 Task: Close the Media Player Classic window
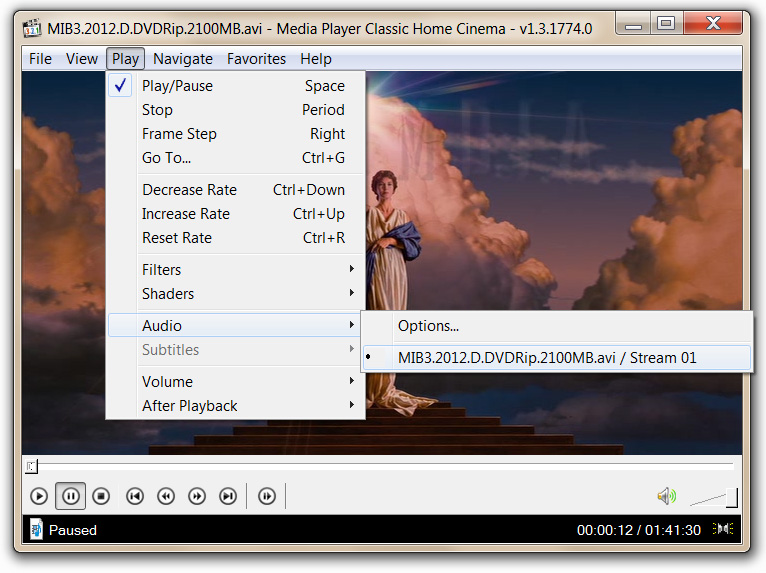tap(713, 23)
